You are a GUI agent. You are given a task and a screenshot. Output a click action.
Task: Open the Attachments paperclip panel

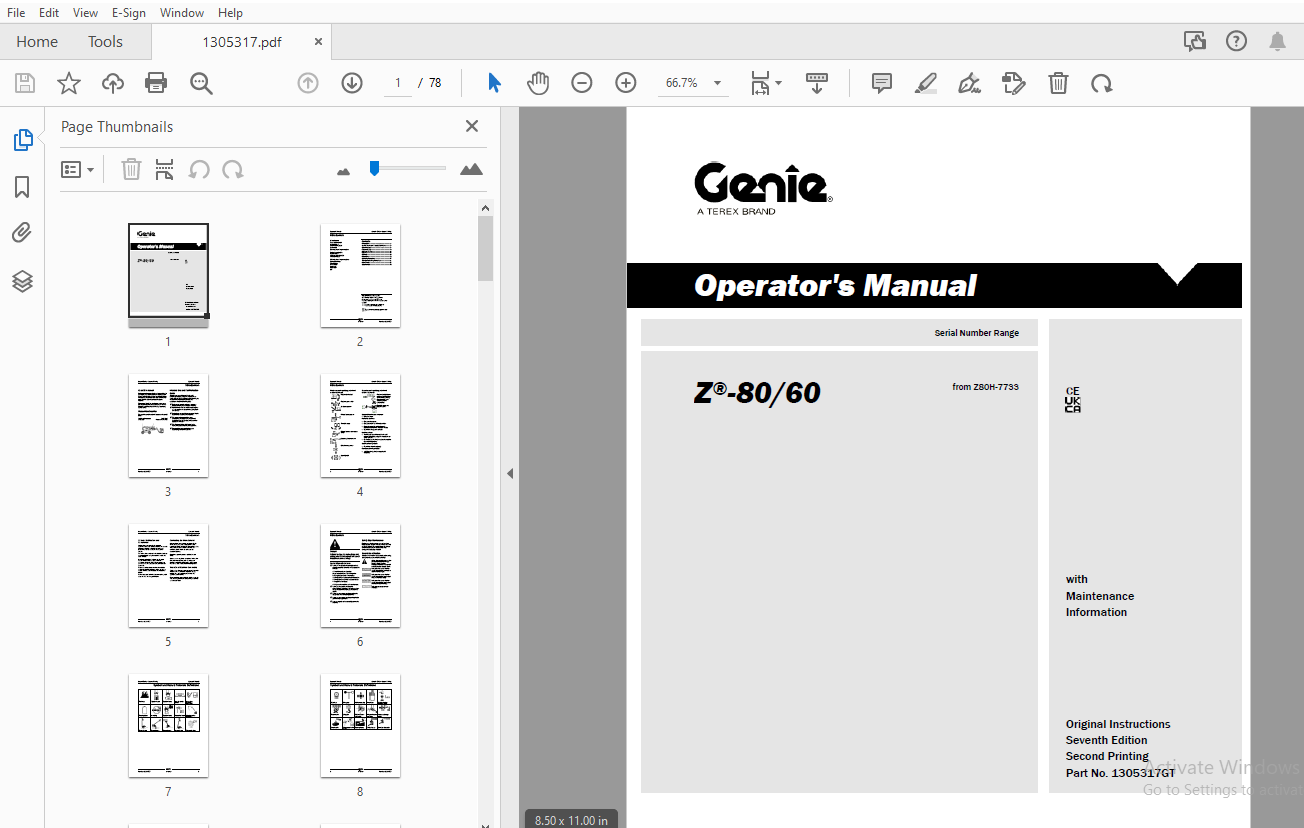tap(22, 234)
